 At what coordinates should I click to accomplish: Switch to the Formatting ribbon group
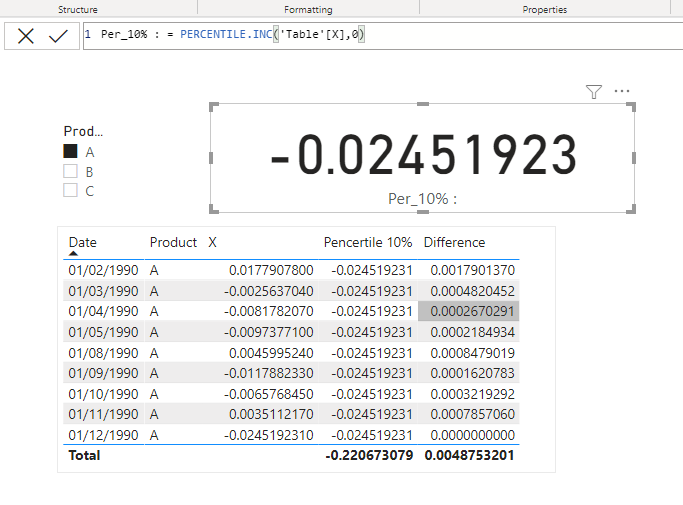tap(308, 10)
